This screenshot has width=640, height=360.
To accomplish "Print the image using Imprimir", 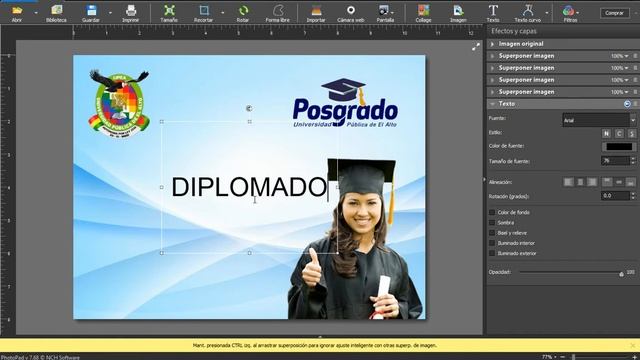I will click(x=131, y=13).
